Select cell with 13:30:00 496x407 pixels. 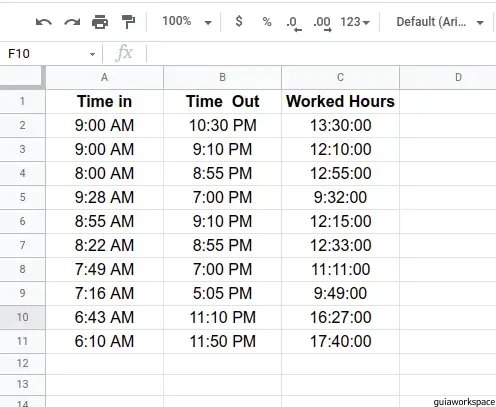coord(340,125)
